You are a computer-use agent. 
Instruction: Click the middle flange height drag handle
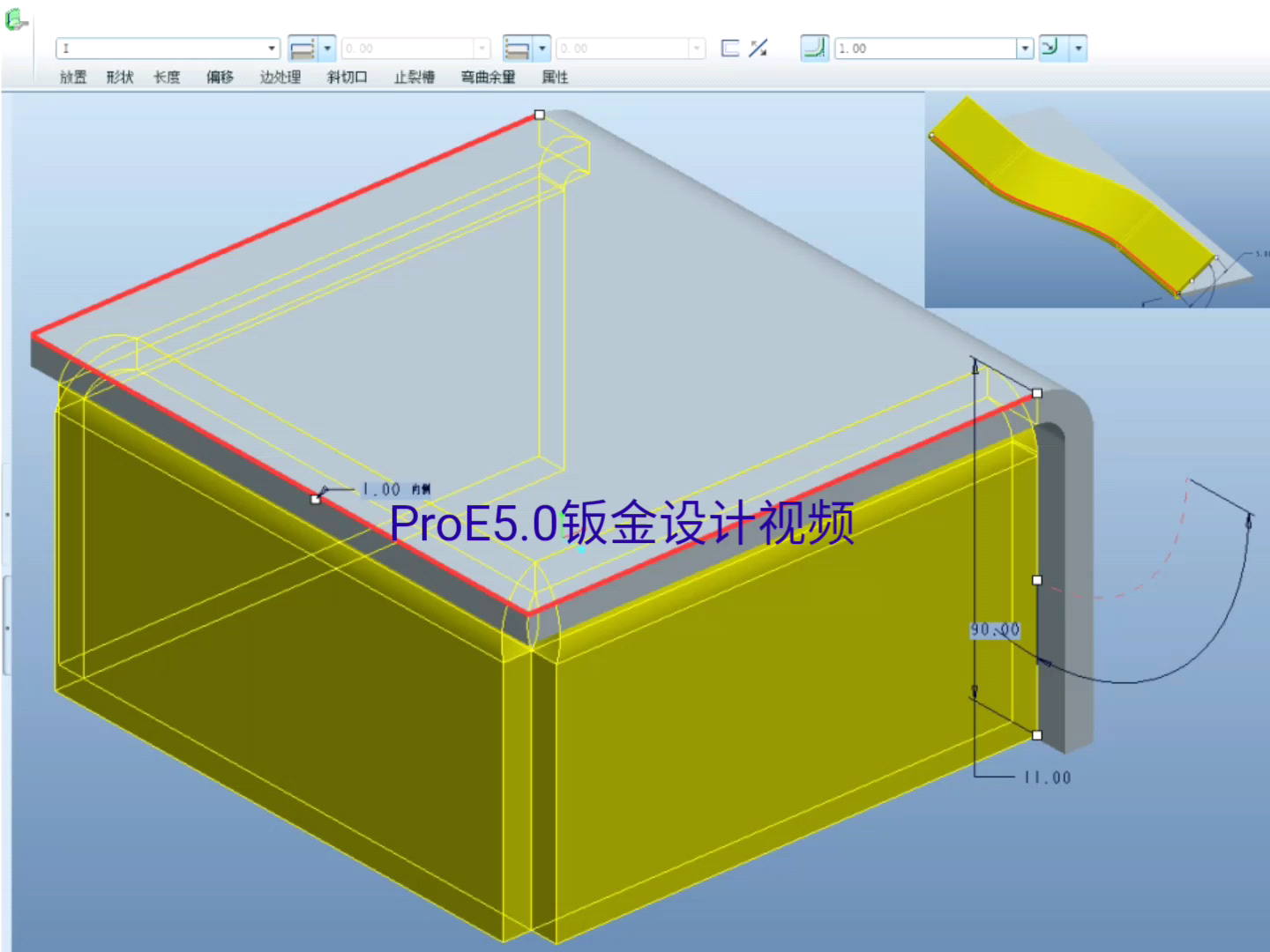point(1037,580)
